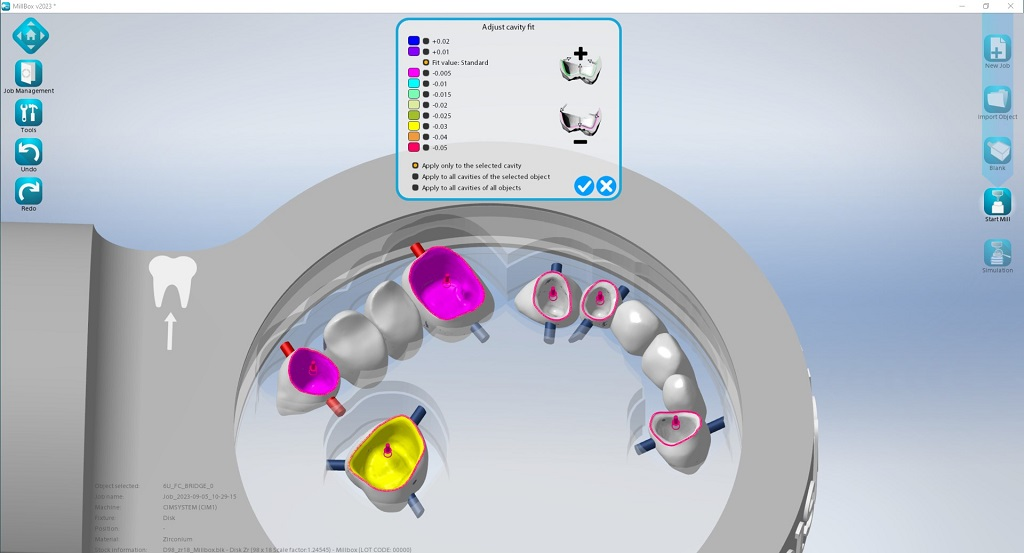Go to the Home screen icon
1024x553 pixels.
tap(30, 35)
